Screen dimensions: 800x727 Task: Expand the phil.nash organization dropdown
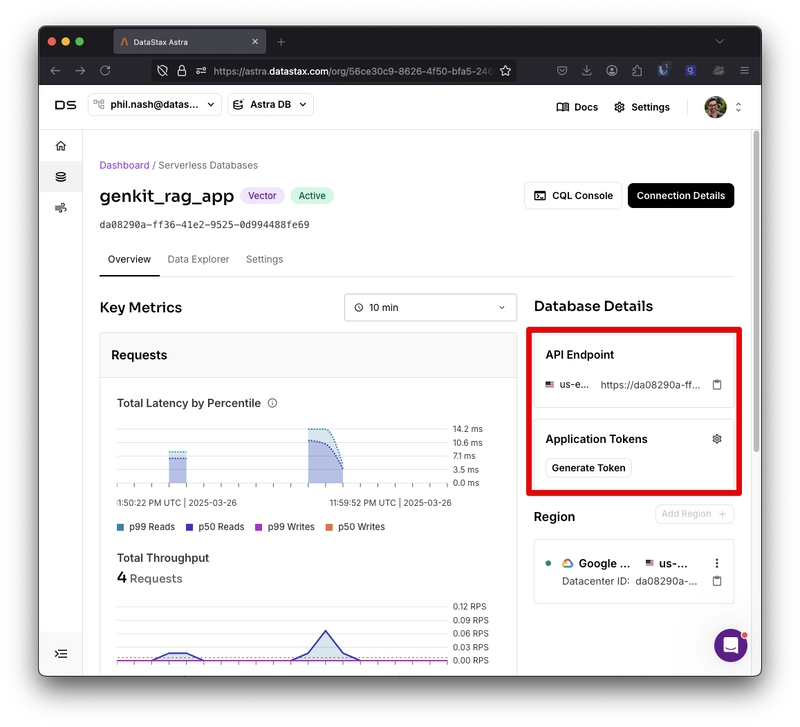[155, 105]
